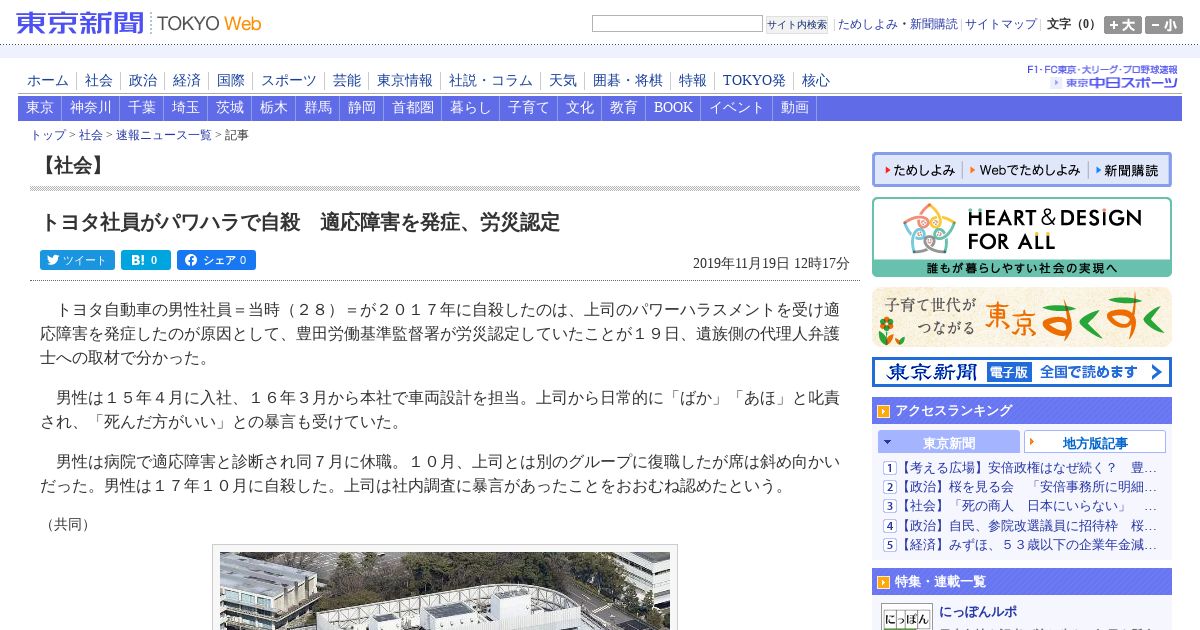Decrease text size with 小 button
Viewport: 1200px width, 630px height.
[1164, 25]
